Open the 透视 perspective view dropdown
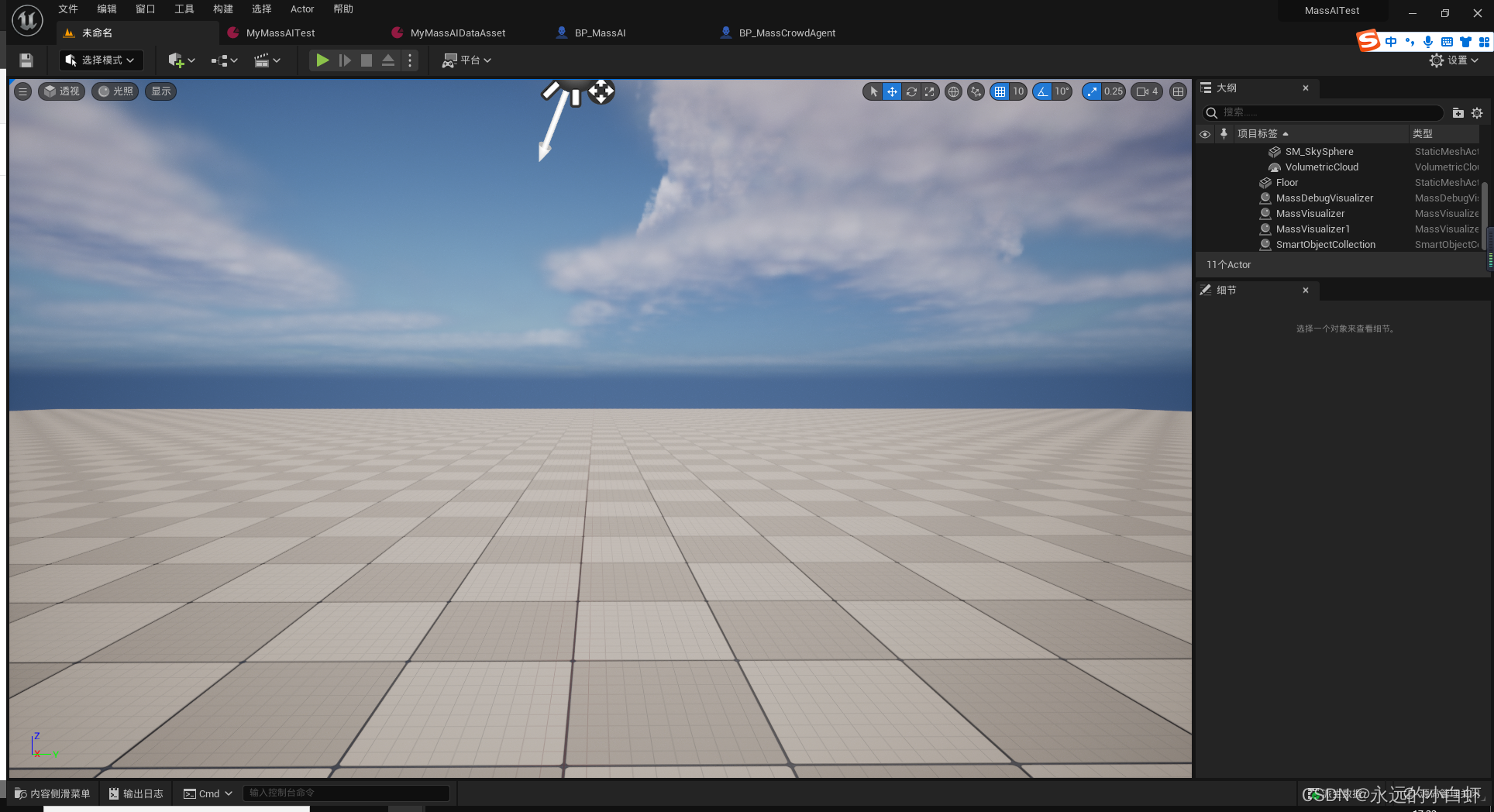The width and height of the screenshot is (1494, 812). click(61, 91)
